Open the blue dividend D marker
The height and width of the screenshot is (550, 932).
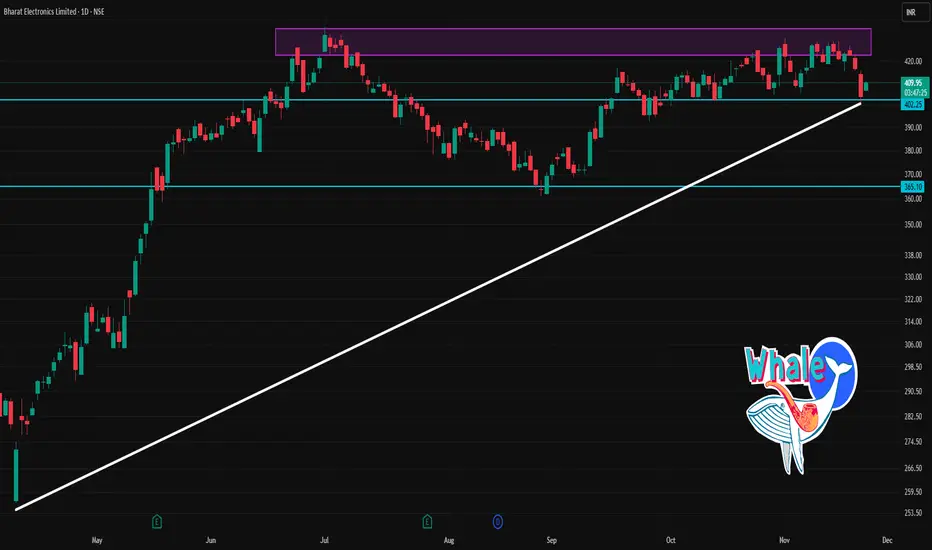pos(498,522)
